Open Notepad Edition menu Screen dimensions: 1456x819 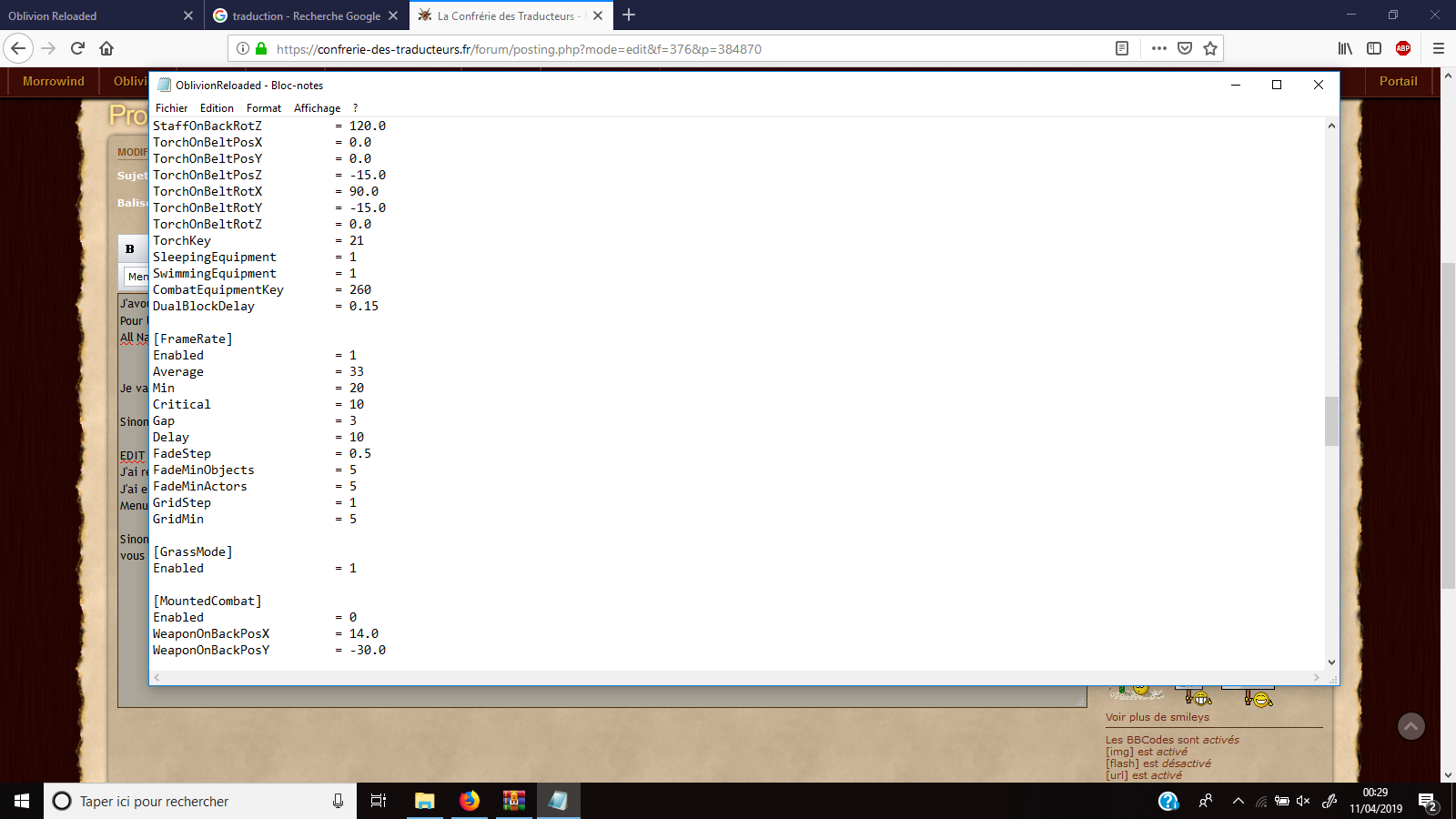click(217, 107)
